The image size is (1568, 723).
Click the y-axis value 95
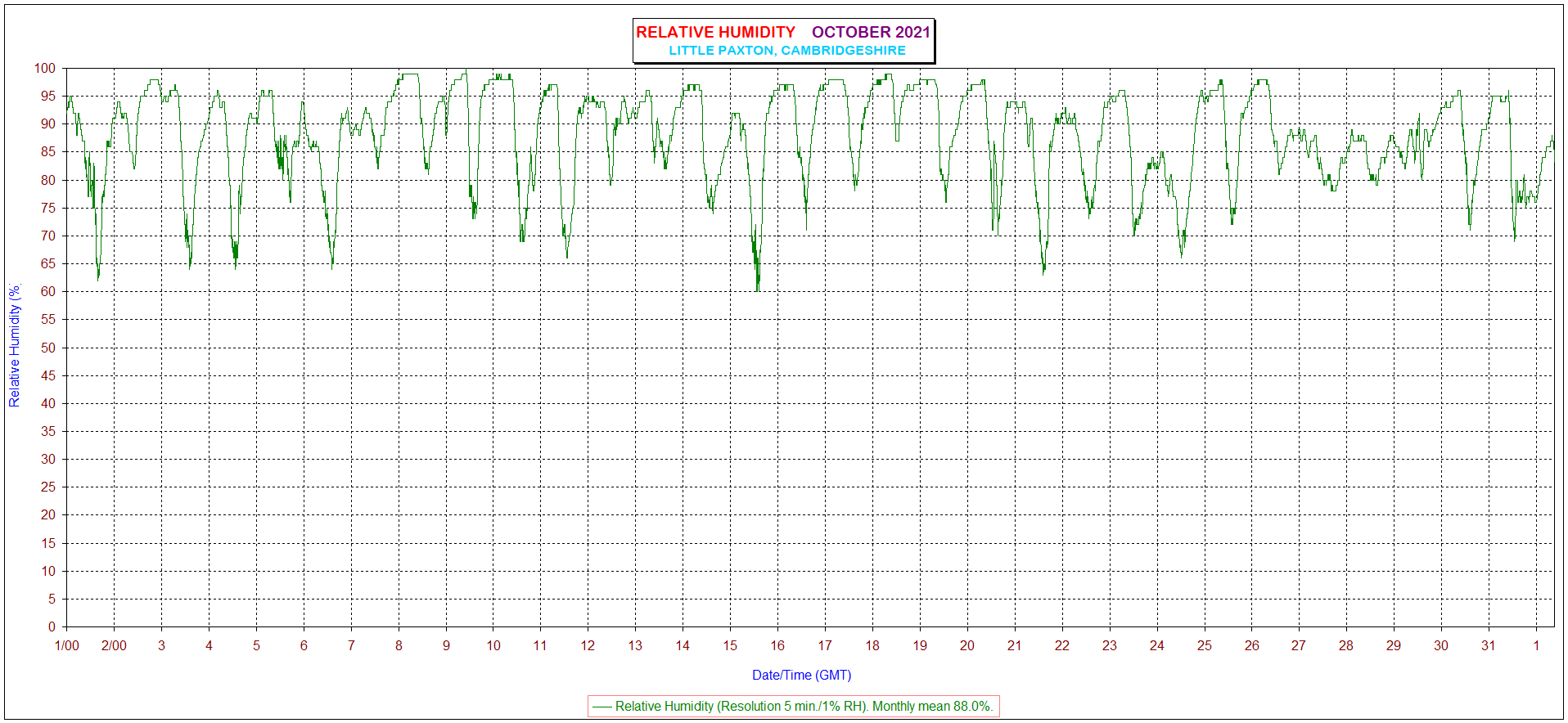(x=48, y=97)
